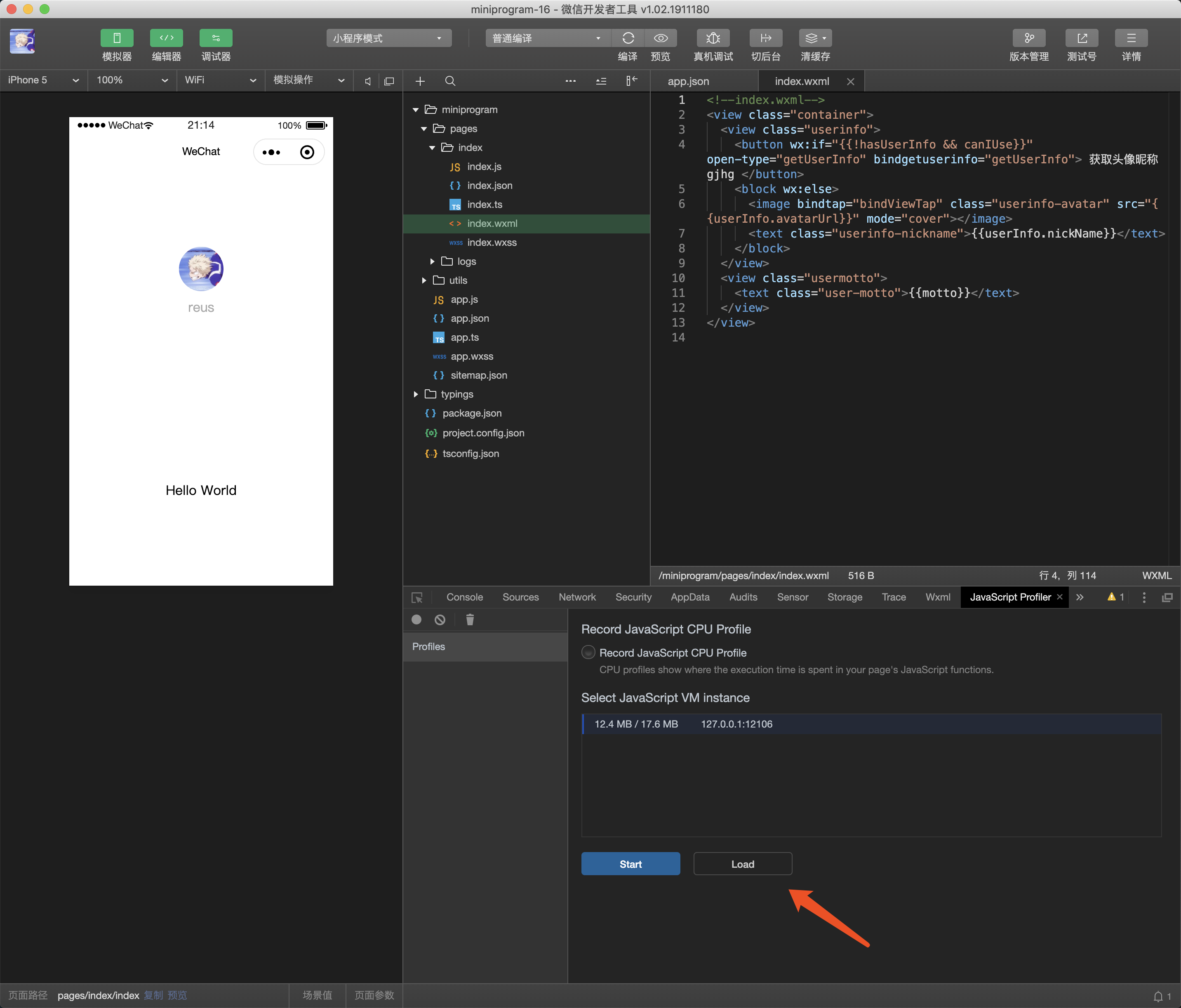1181x1008 pixels.
Task: Click the 测试号 test account icon
Action: 1082,38
